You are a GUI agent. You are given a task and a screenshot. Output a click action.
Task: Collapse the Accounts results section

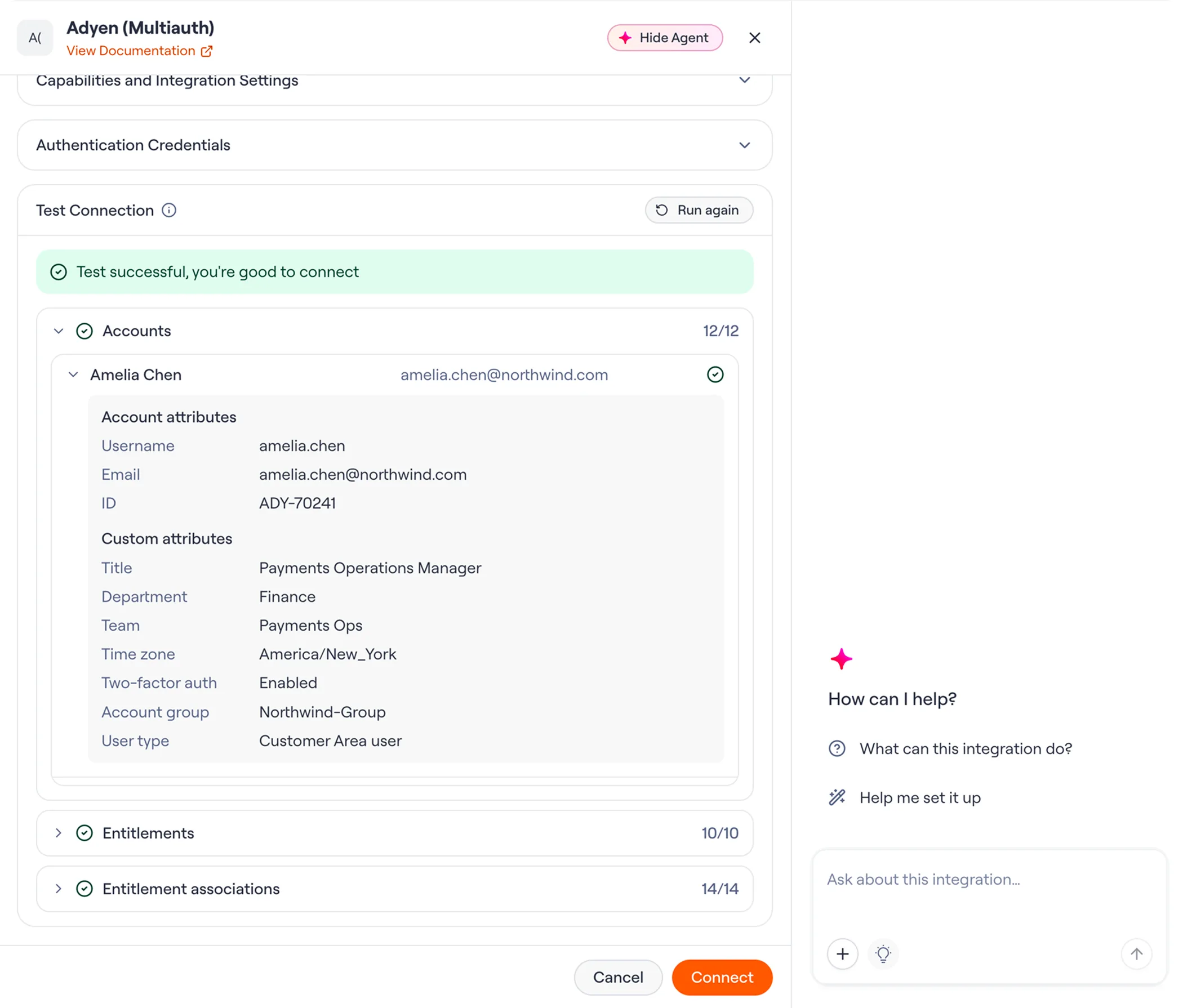58,331
